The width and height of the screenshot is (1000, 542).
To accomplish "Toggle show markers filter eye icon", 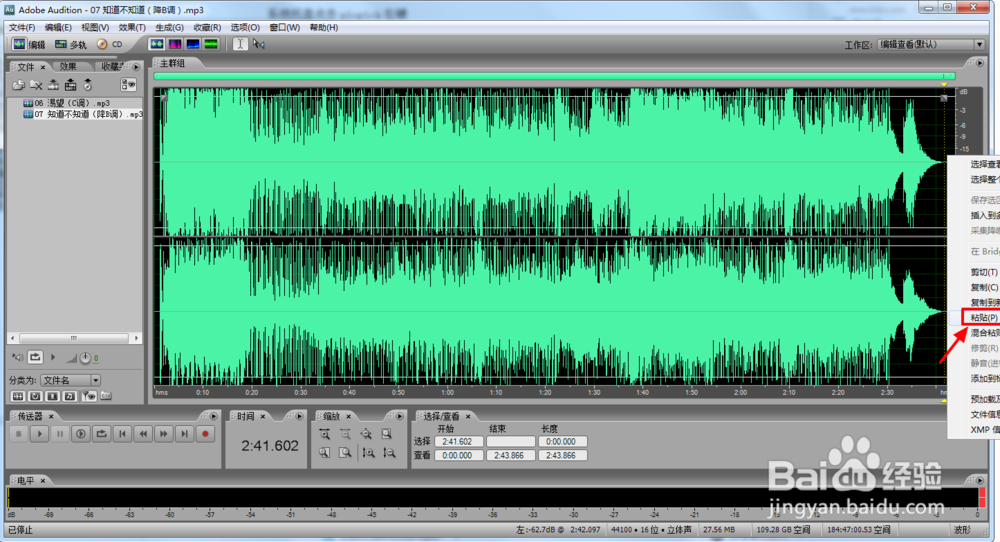I will 88,396.
